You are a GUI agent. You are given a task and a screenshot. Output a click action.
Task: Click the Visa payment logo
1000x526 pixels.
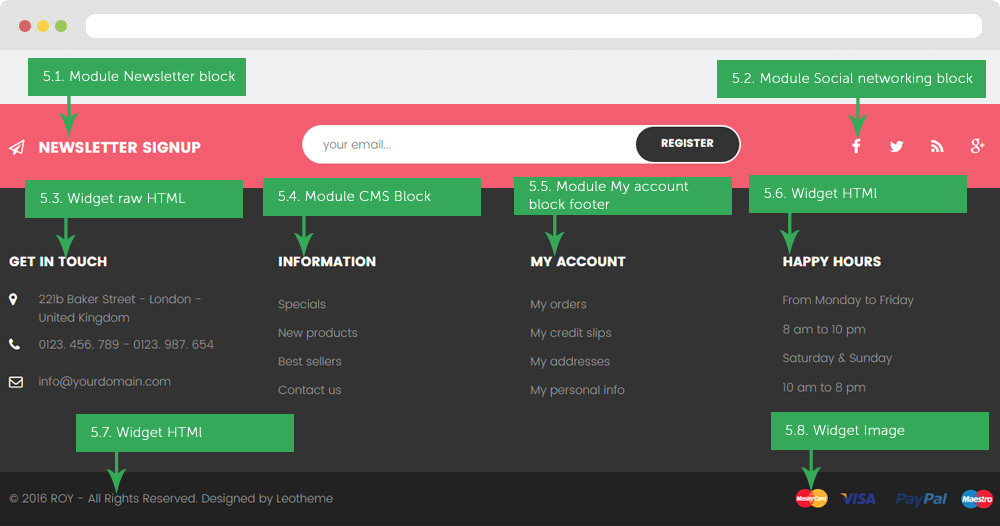(x=858, y=499)
